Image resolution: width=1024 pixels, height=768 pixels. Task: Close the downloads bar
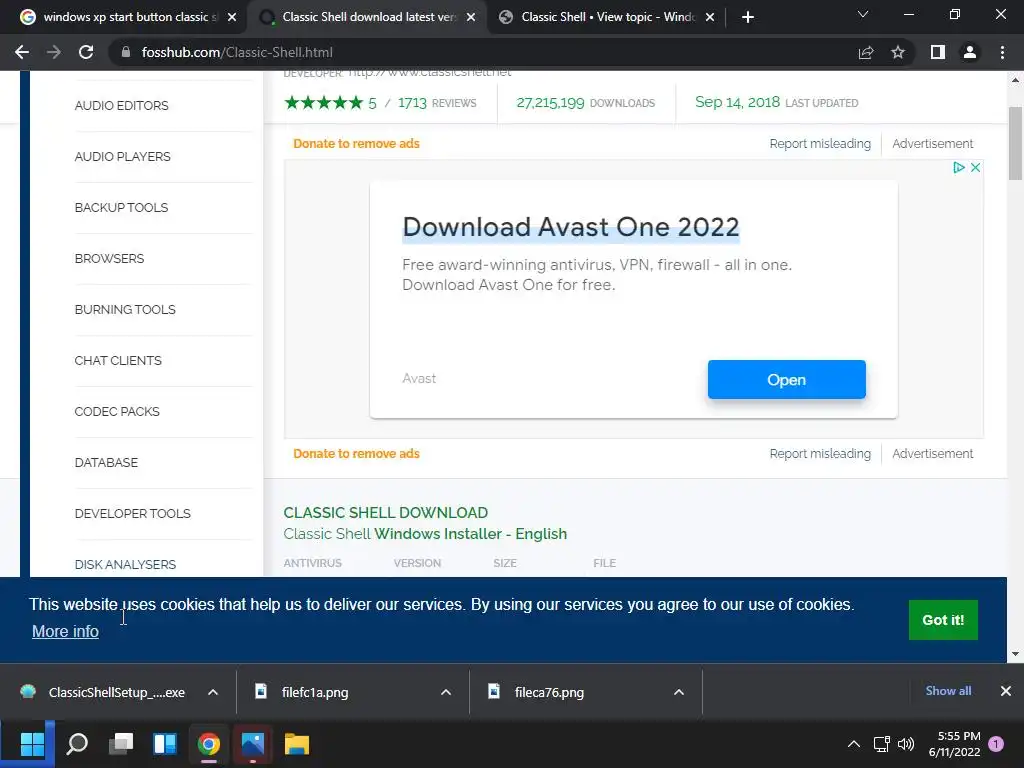pos(1006,690)
